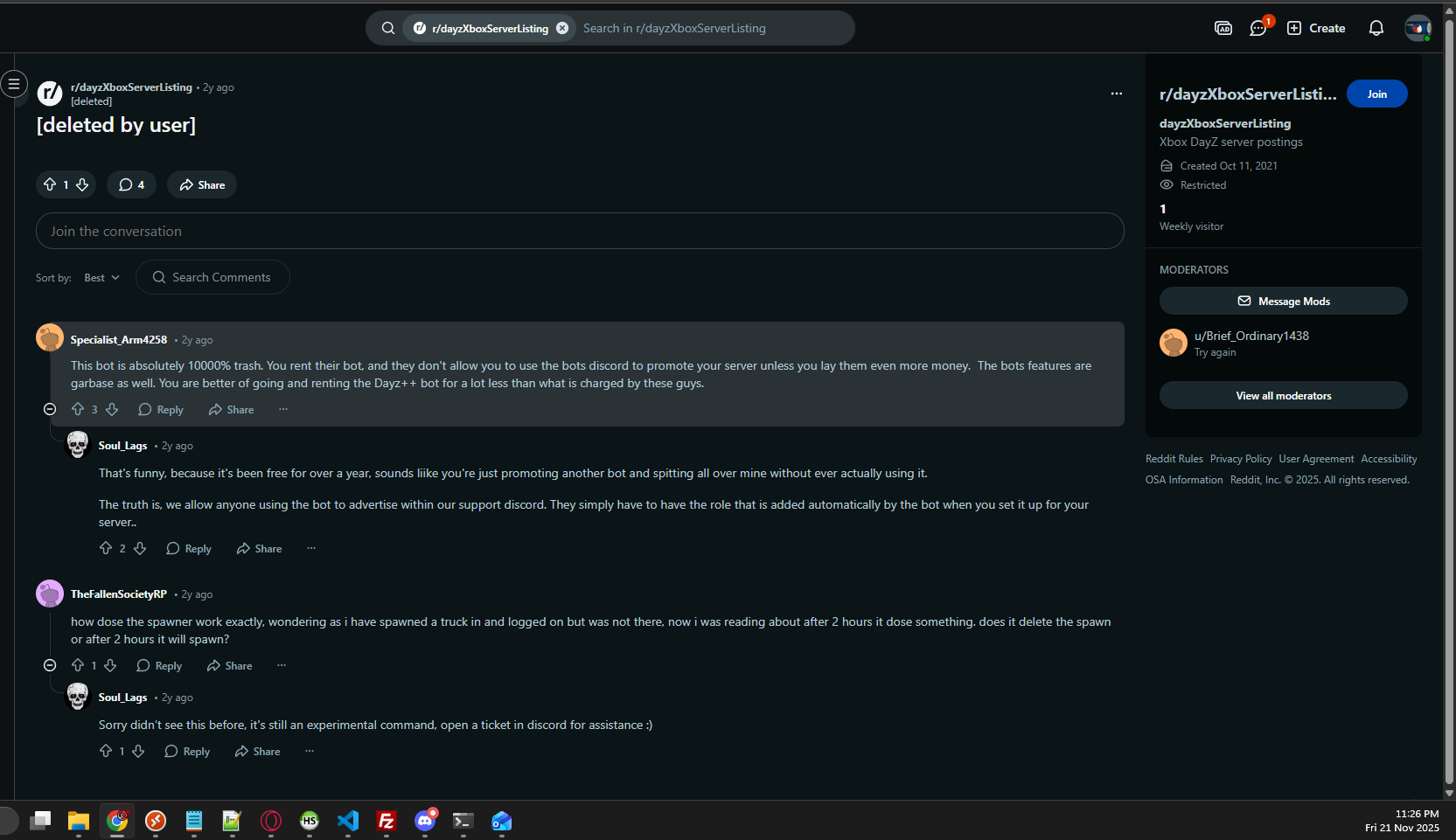The image size is (1456, 840).
Task: Open u/Brief_Ordinary1438 moderator profile
Action: (x=1251, y=336)
